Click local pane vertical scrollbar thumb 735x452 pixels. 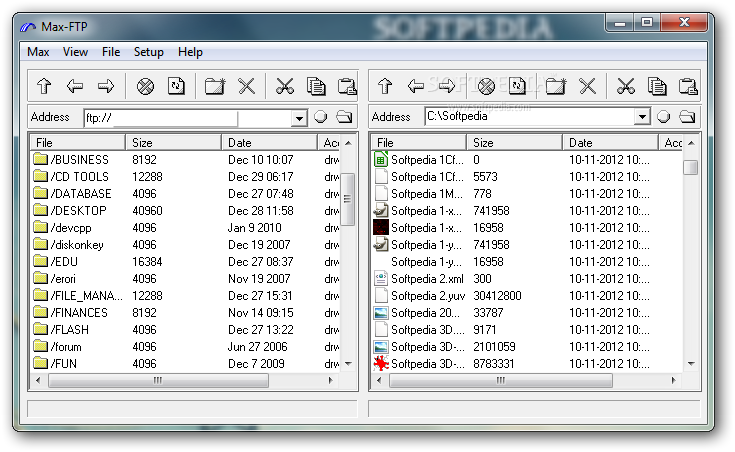tap(690, 167)
